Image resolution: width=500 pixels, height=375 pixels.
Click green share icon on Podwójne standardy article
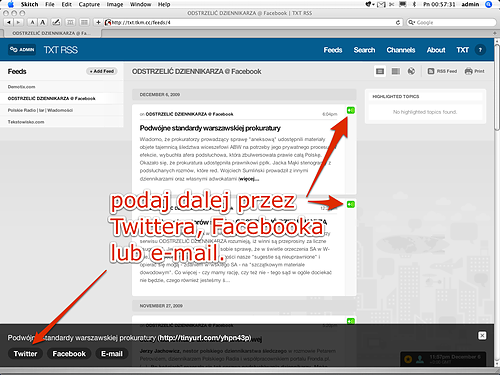pyautogui.click(x=351, y=110)
